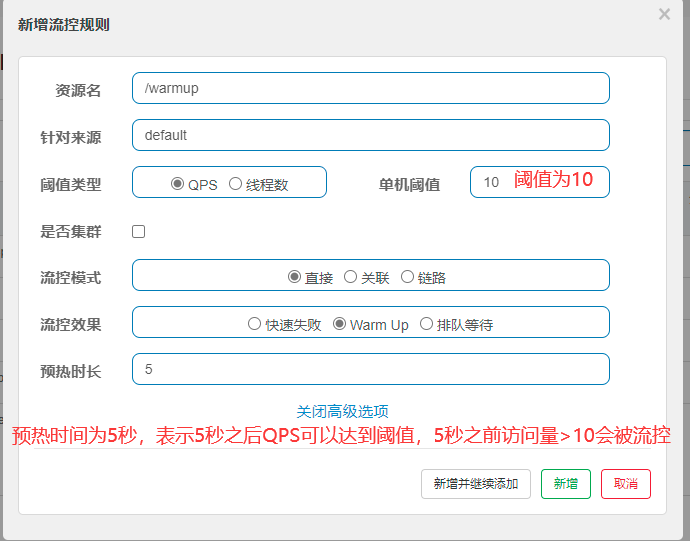Image resolution: width=690 pixels, height=541 pixels.
Task: Click the 资源名 input field
Action: pyautogui.click(x=370, y=88)
